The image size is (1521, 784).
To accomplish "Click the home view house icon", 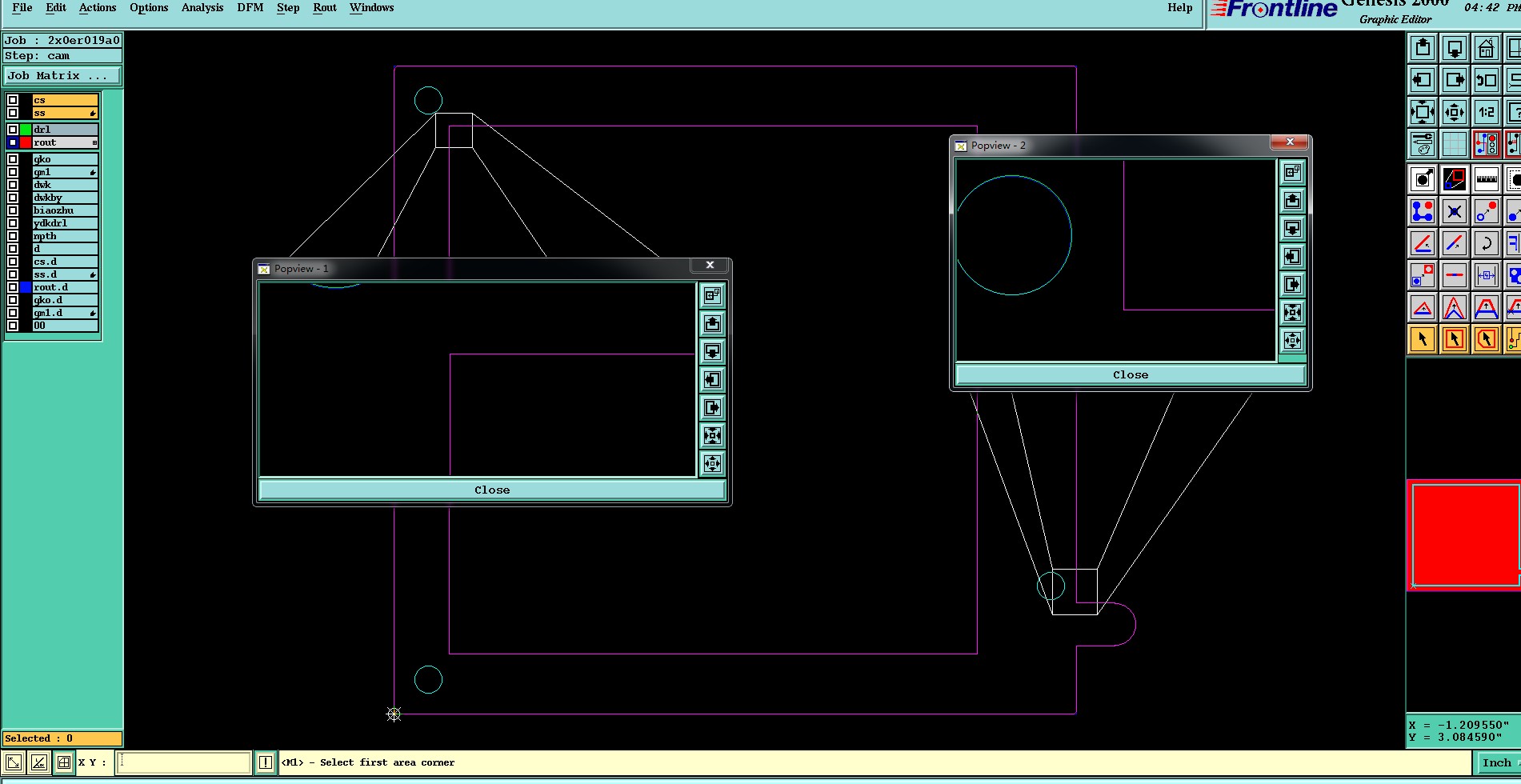I will point(1487,48).
